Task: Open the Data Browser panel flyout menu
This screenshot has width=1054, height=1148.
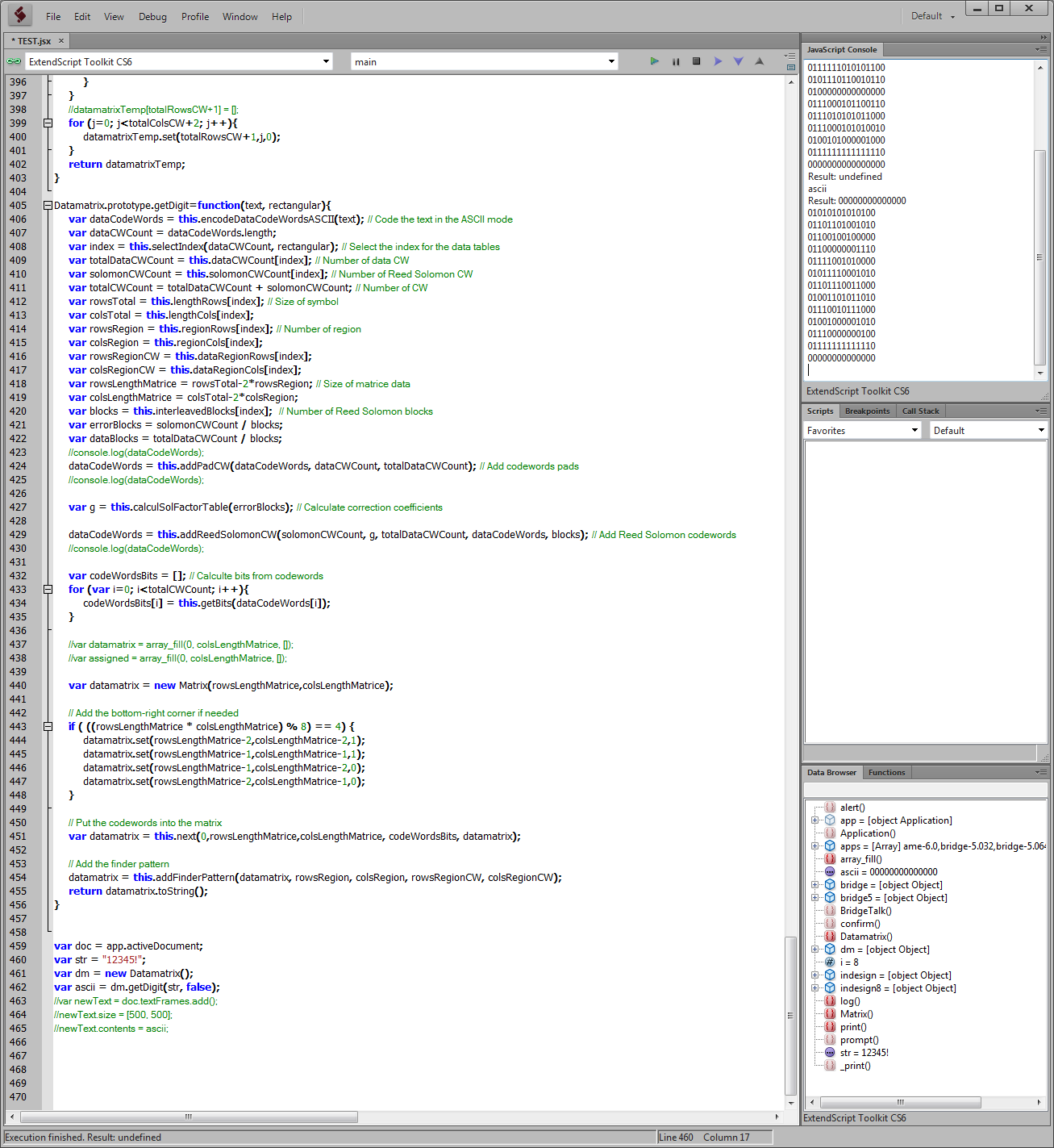Action: click(x=1041, y=772)
